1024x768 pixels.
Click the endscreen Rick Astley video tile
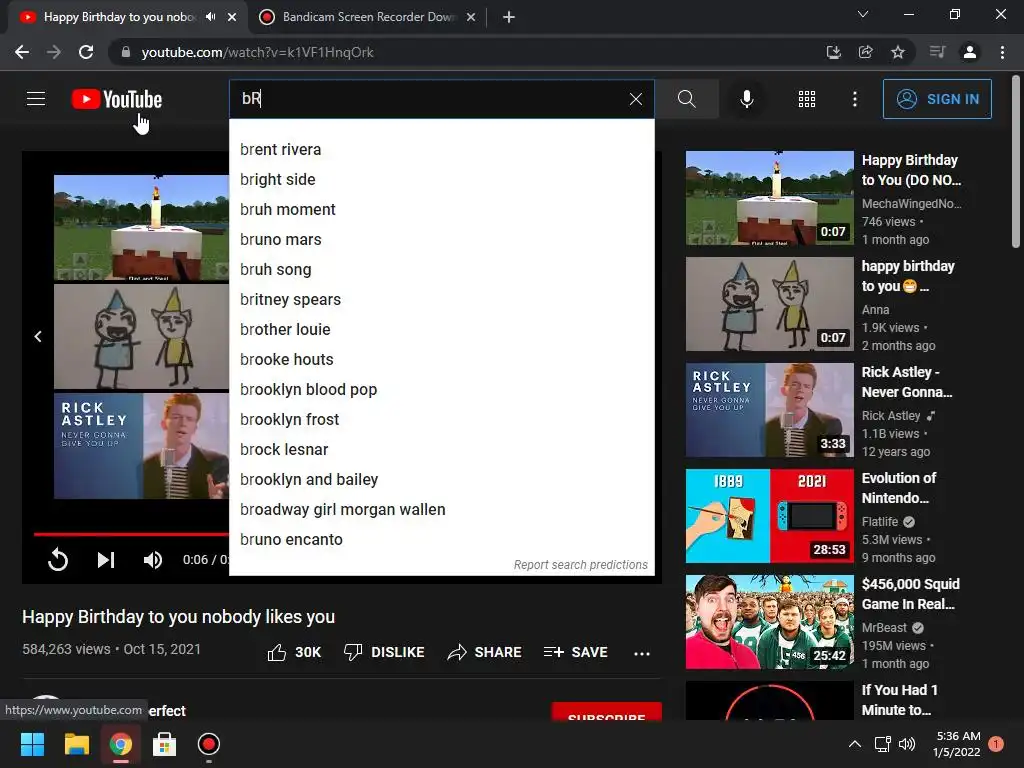(141, 446)
